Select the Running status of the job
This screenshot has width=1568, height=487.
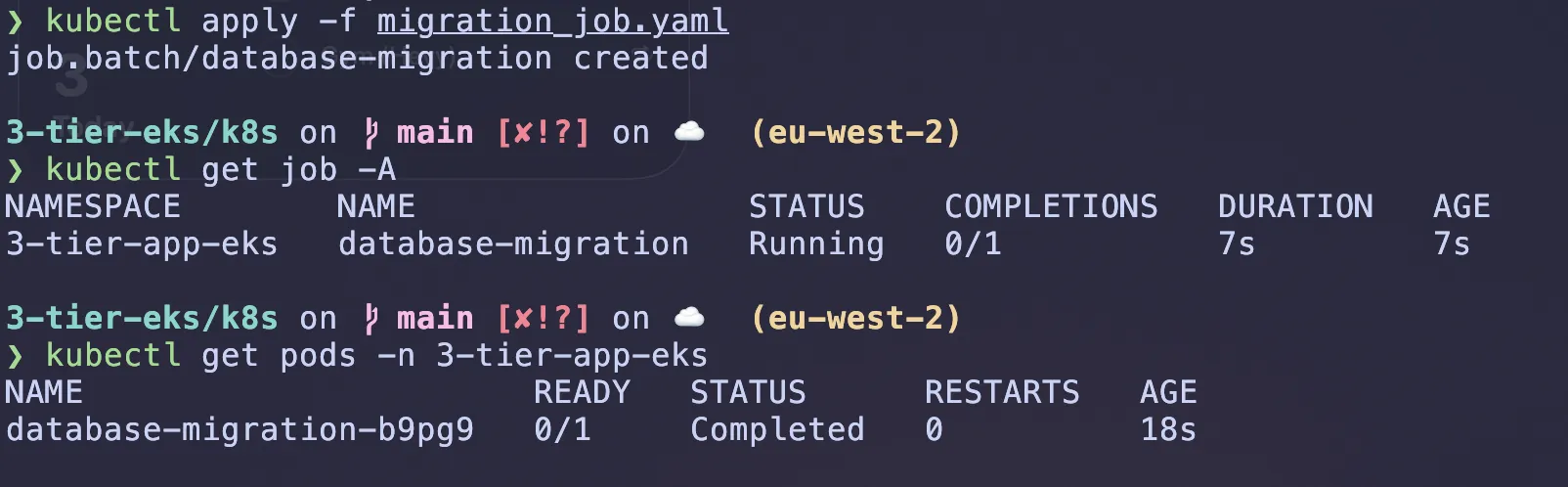(x=816, y=243)
